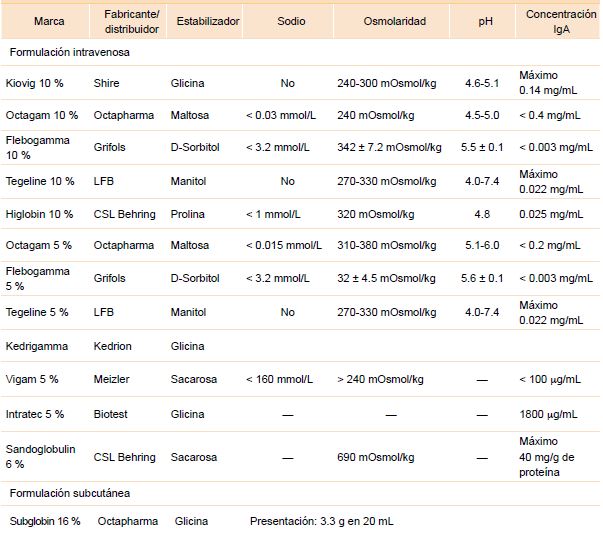Click the Formulación intravenosa section row
The image size is (603, 533).
tap(69, 51)
